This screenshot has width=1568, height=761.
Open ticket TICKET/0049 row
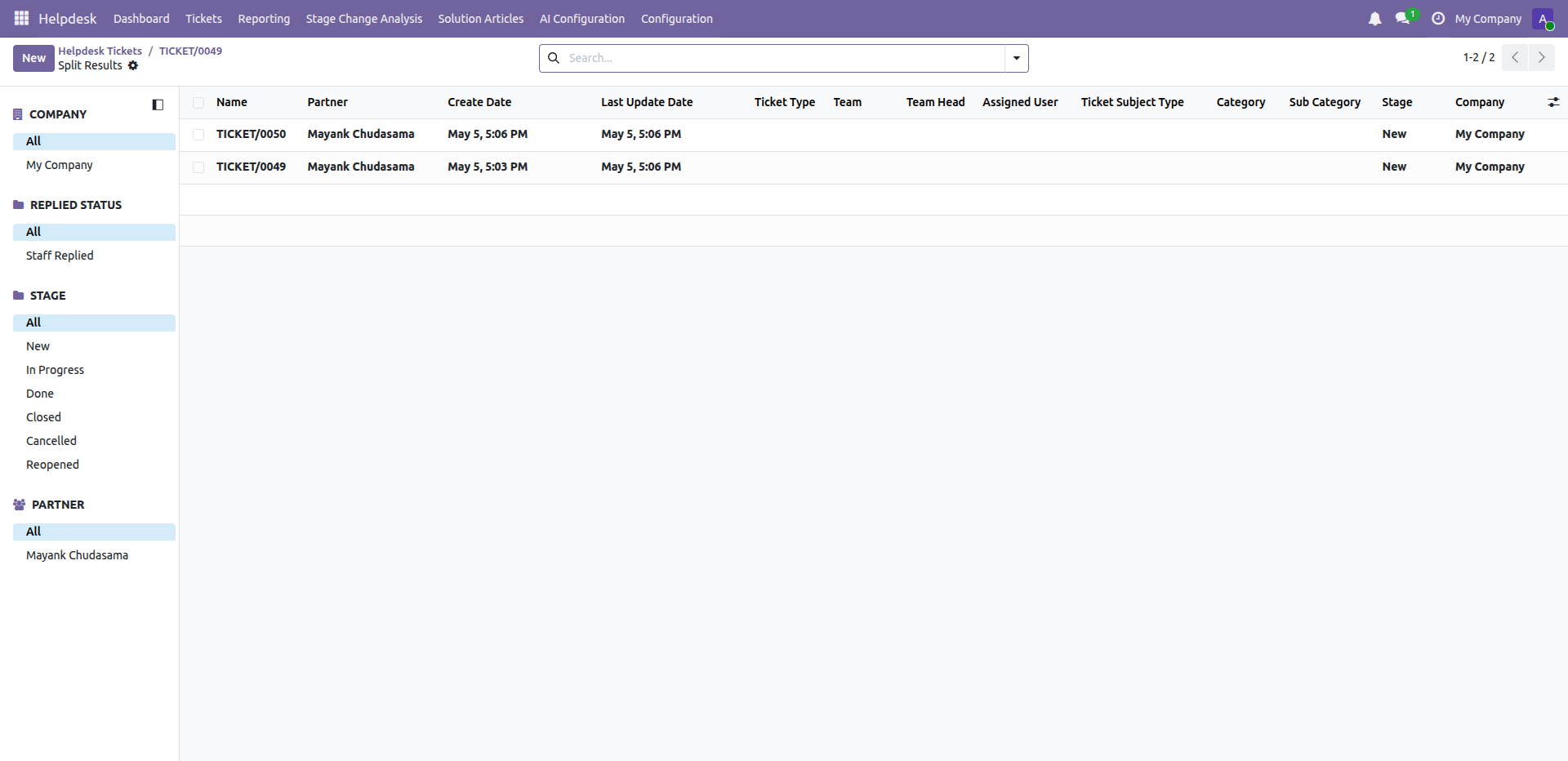(873, 167)
